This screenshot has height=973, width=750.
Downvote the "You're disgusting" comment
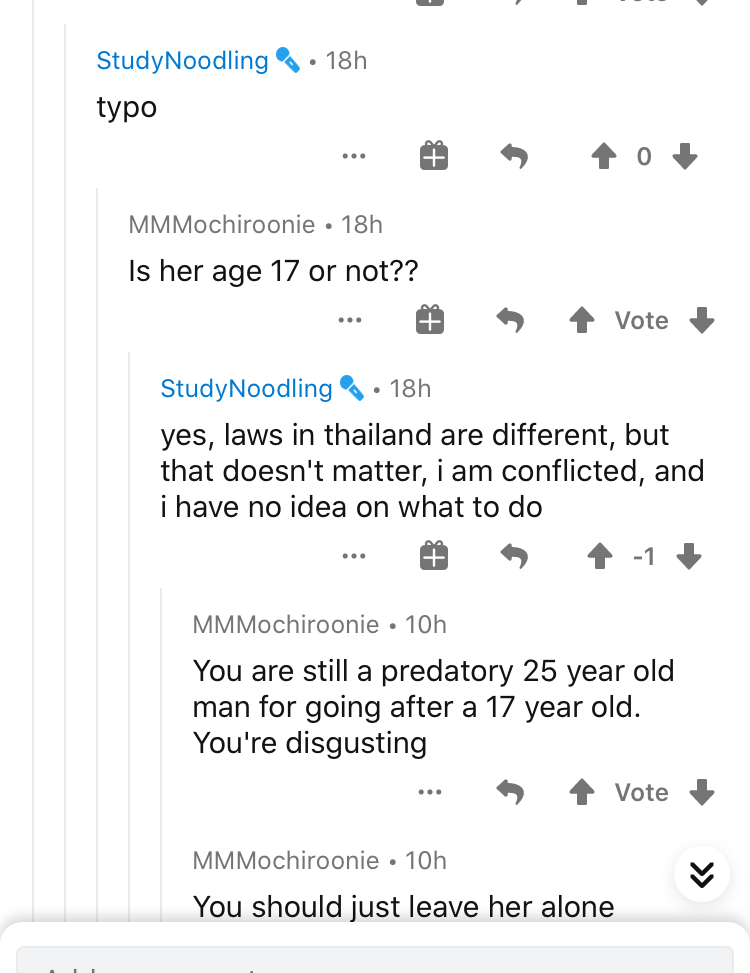pyautogui.click(x=703, y=792)
